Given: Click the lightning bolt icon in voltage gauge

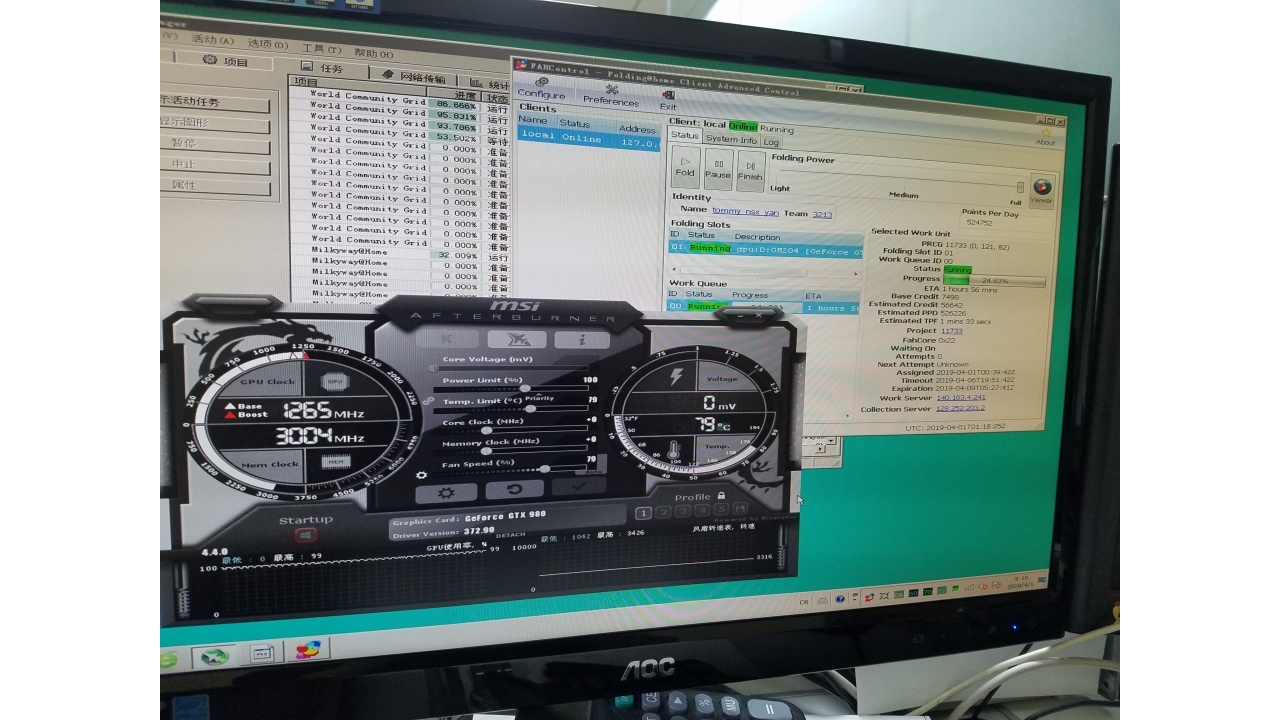Looking at the screenshot, I should tap(675, 377).
